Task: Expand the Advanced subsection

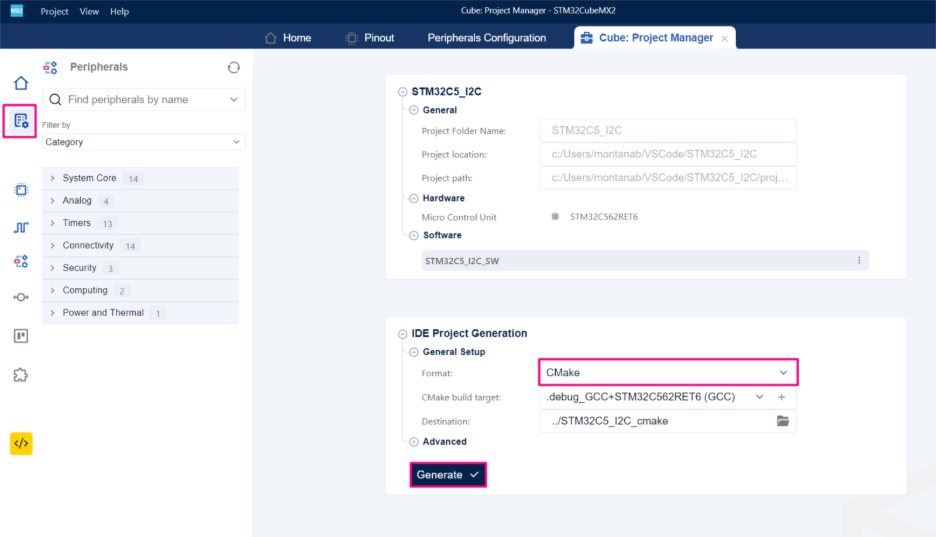Action: click(414, 442)
